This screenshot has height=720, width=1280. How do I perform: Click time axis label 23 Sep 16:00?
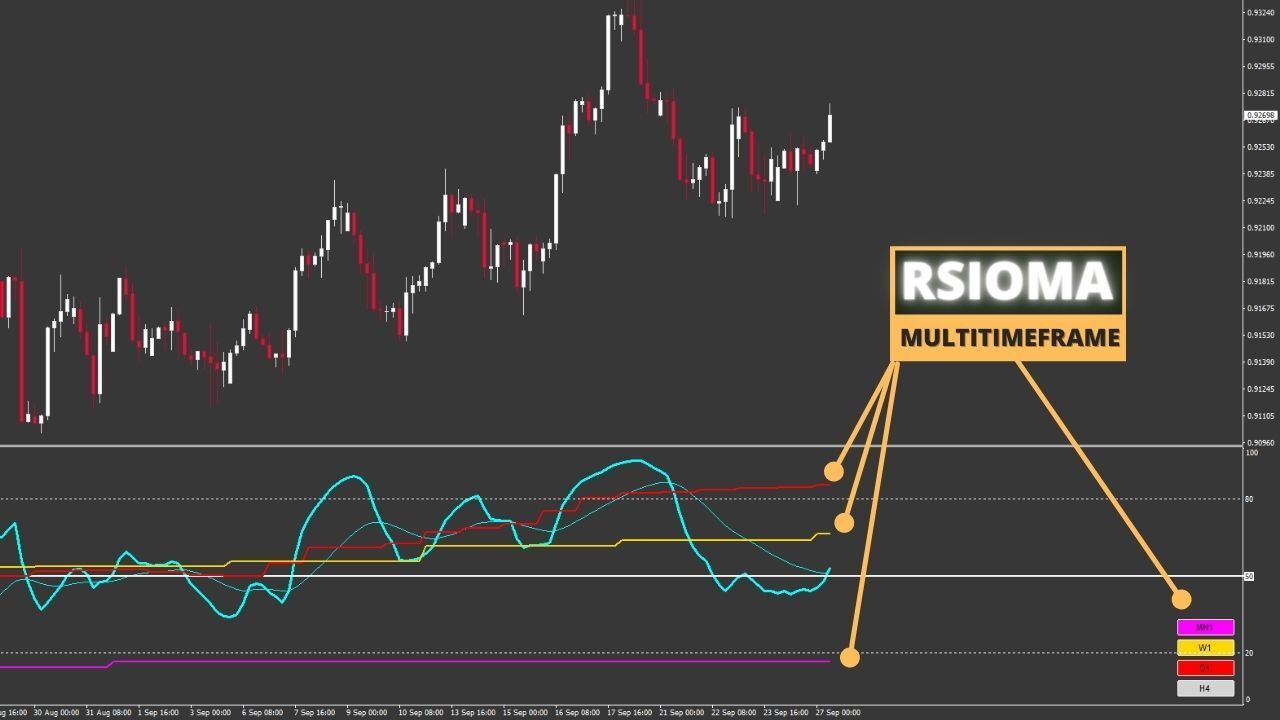pyautogui.click(x=786, y=713)
